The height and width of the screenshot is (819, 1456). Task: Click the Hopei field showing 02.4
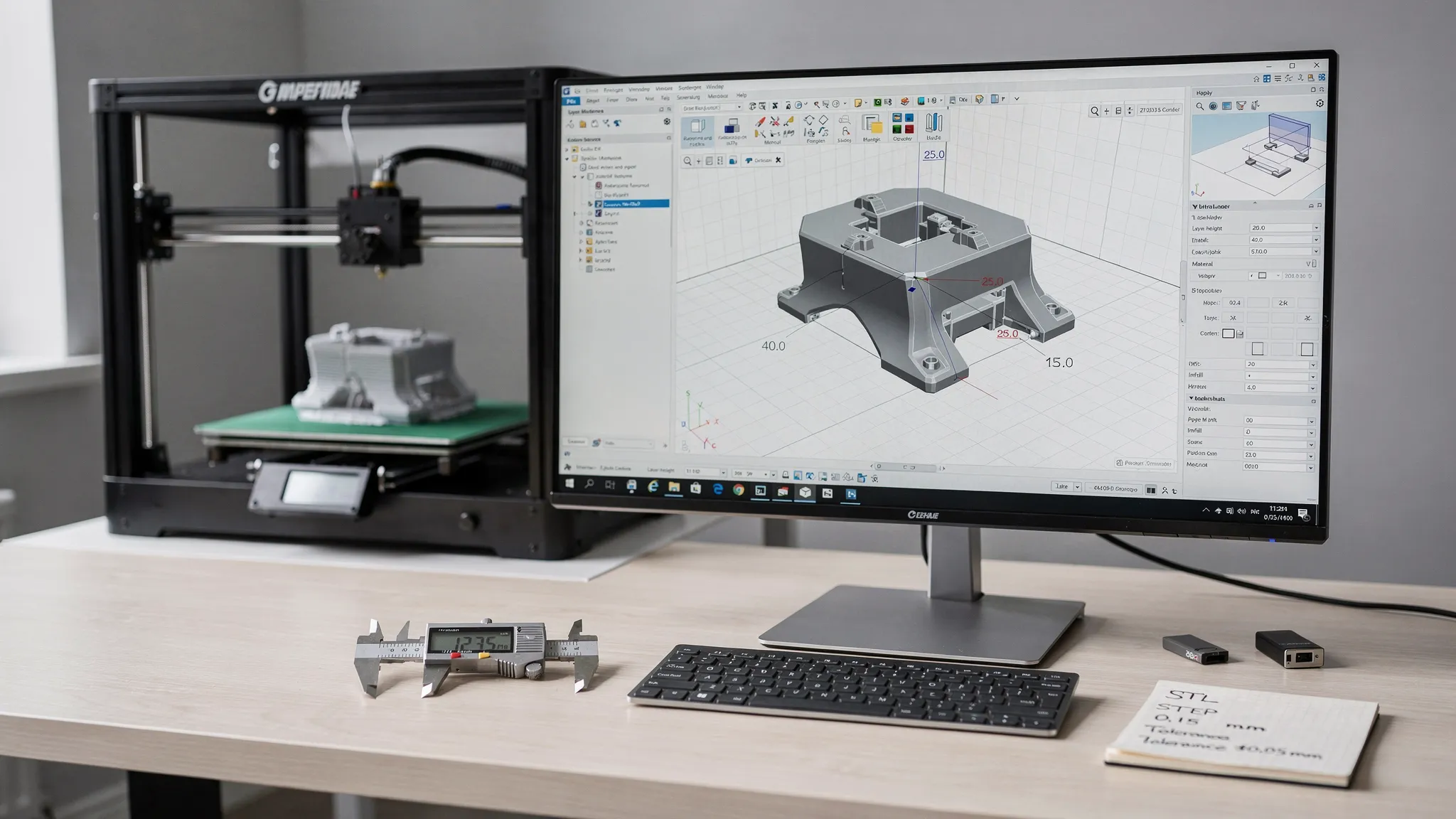pyautogui.click(x=1233, y=303)
